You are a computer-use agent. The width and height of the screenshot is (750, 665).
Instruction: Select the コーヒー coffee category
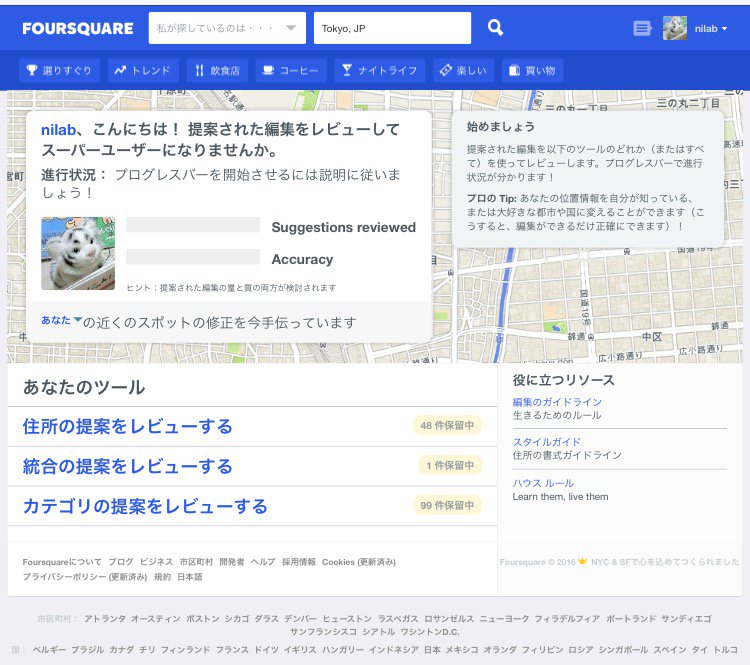pyautogui.click(x=290, y=70)
